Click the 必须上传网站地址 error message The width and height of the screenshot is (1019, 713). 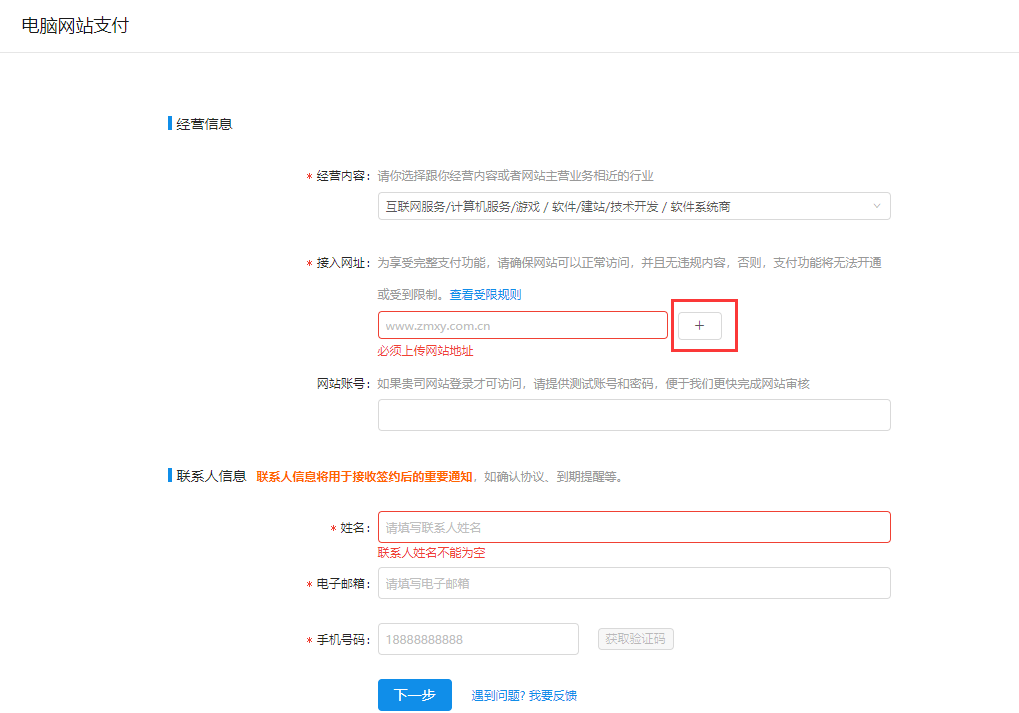point(426,351)
